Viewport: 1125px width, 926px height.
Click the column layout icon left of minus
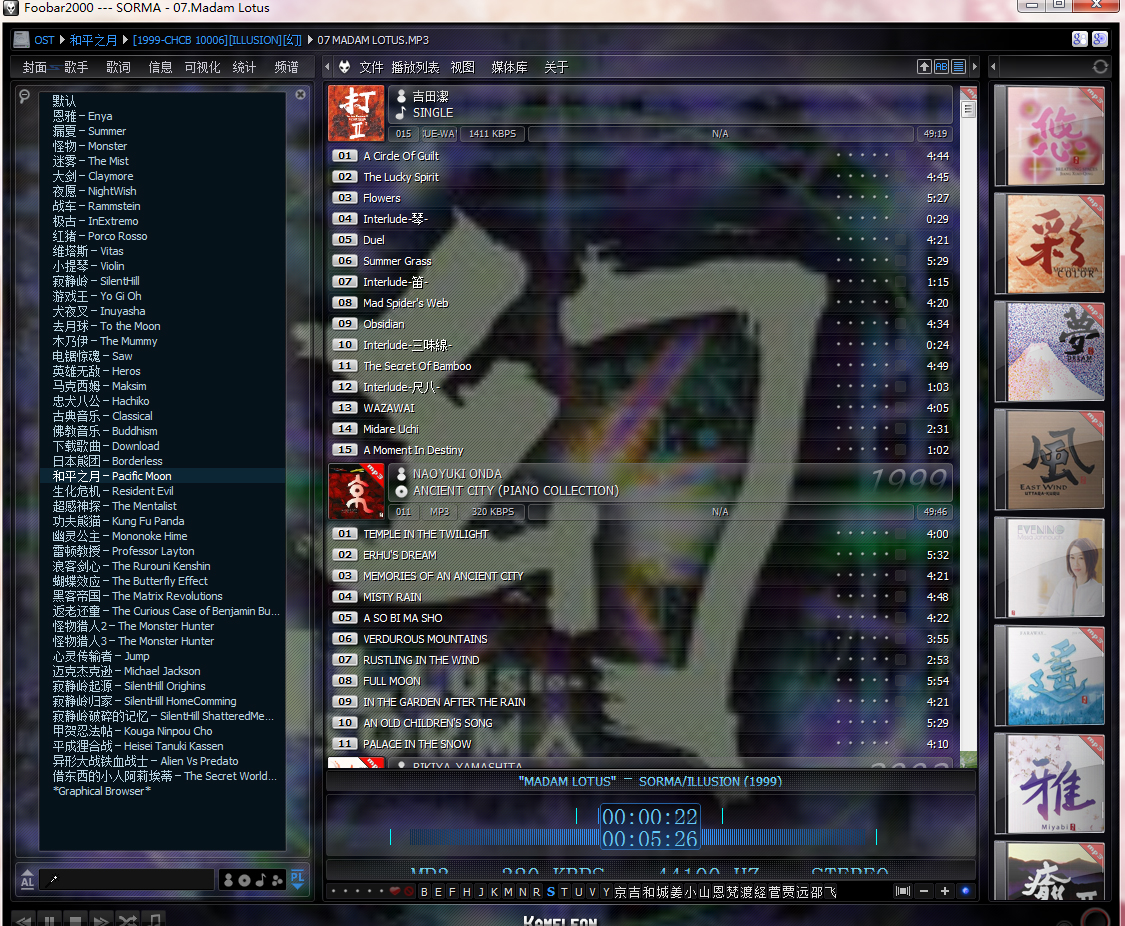click(903, 891)
